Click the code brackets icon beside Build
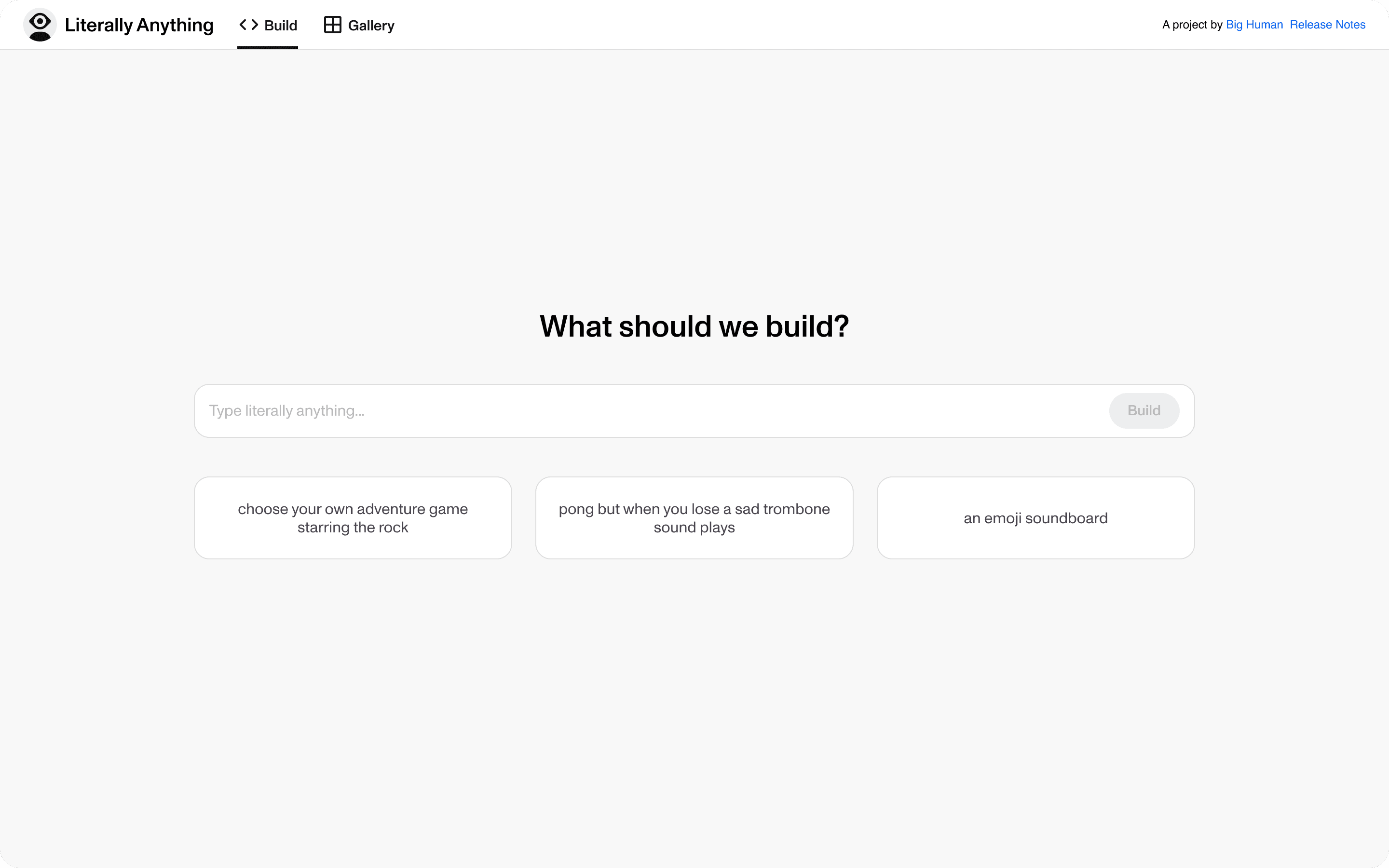Image resolution: width=1389 pixels, height=868 pixels. tap(248, 25)
